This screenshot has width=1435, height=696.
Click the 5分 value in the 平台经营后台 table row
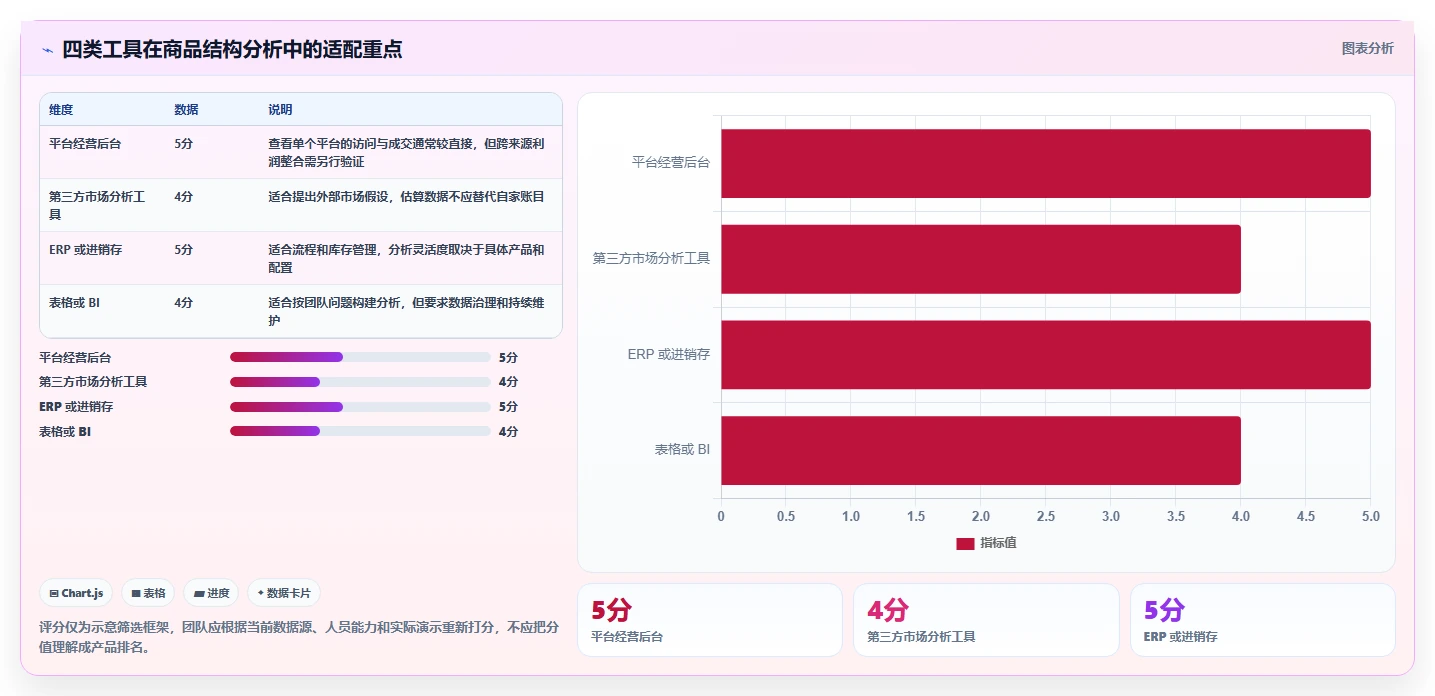point(183,144)
